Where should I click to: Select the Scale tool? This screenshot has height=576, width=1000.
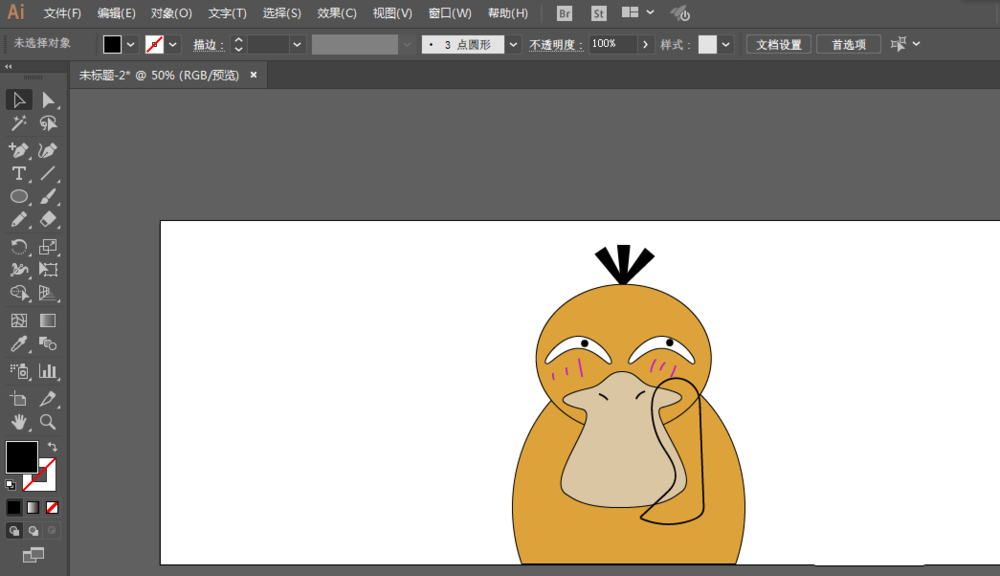coord(48,247)
